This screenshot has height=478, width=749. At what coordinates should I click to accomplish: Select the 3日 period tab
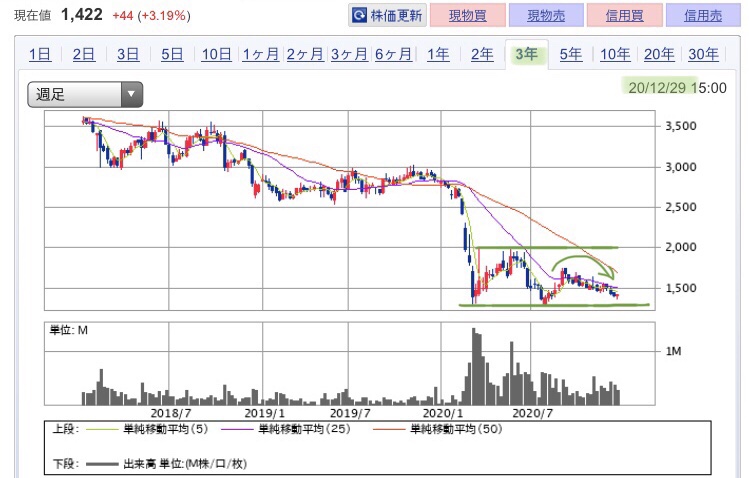coord(128,54)
